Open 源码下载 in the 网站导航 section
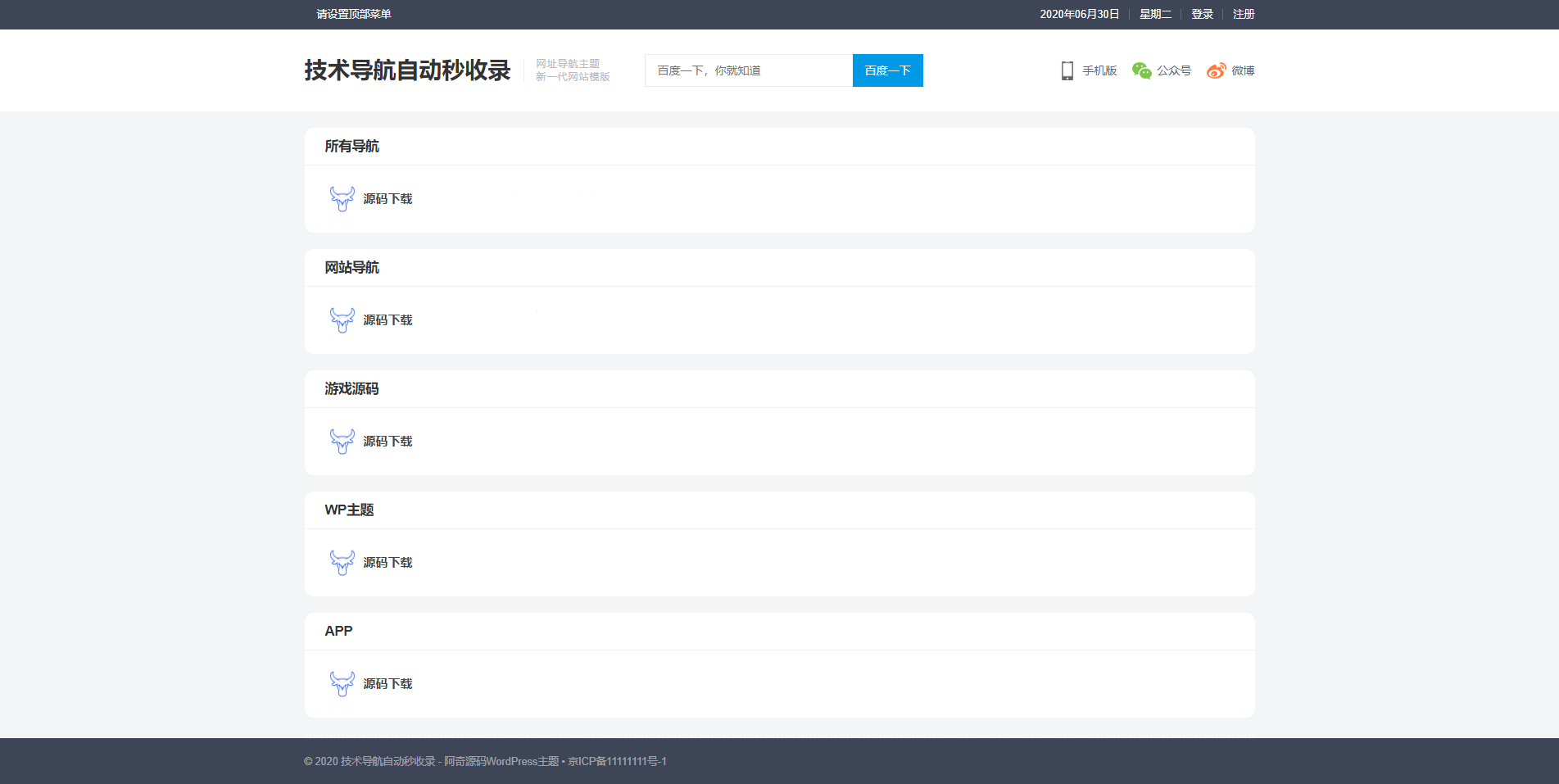Viewport: 1559px width, 784px height. (388, 320)
